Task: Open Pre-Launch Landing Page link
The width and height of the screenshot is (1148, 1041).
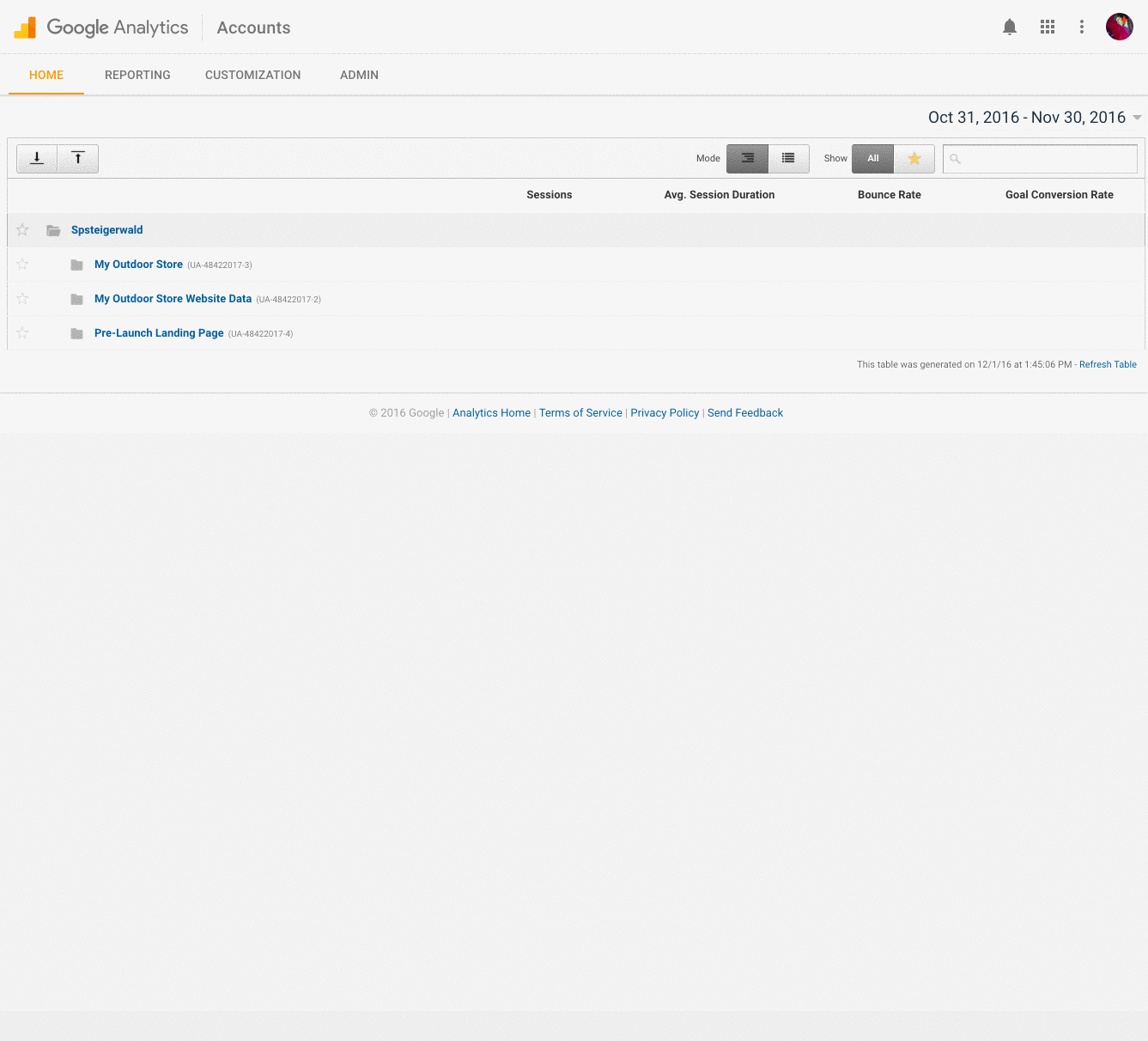Action: [x=159, y=333]
